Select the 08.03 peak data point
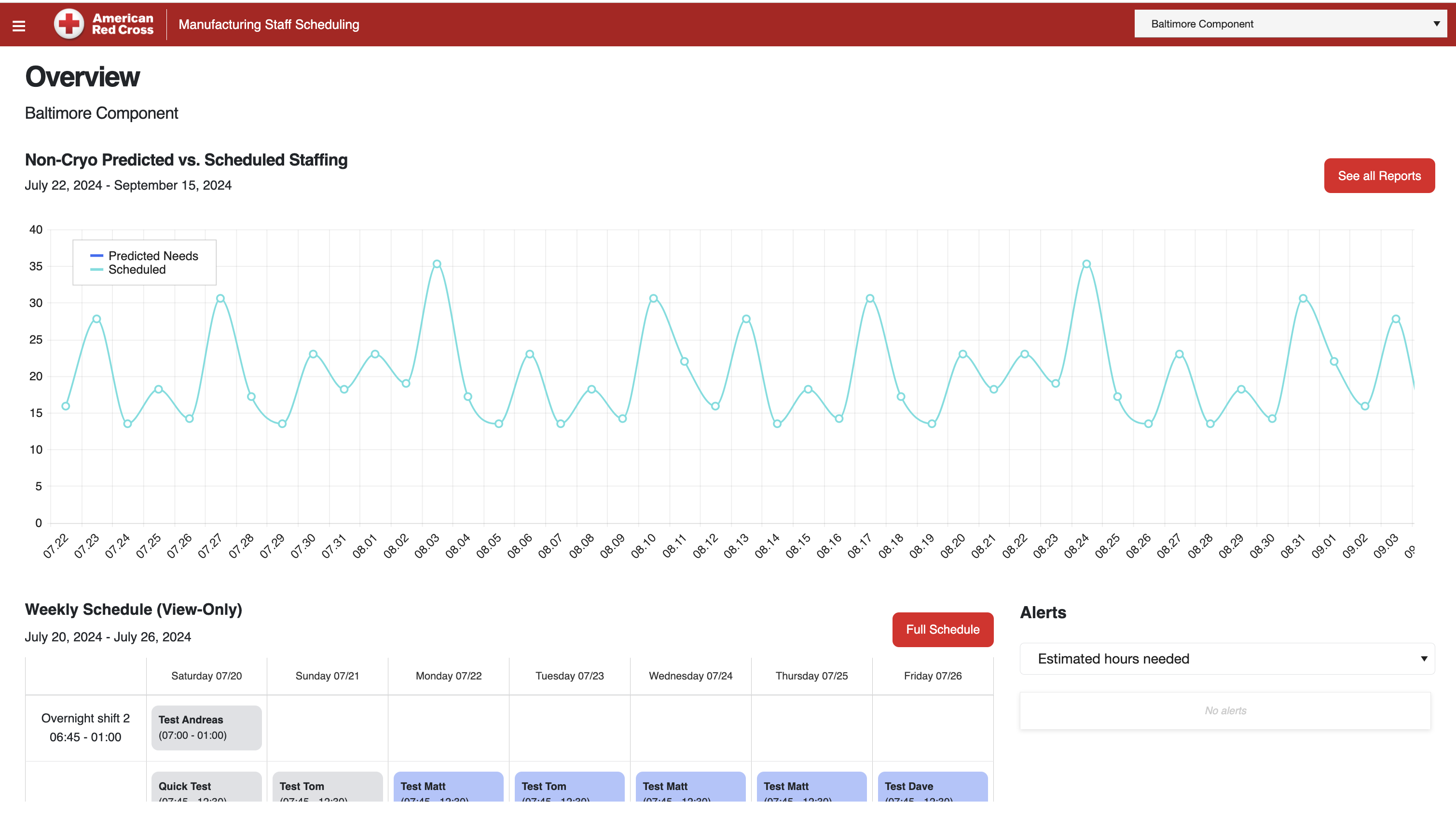 click(x=437, y=263)
